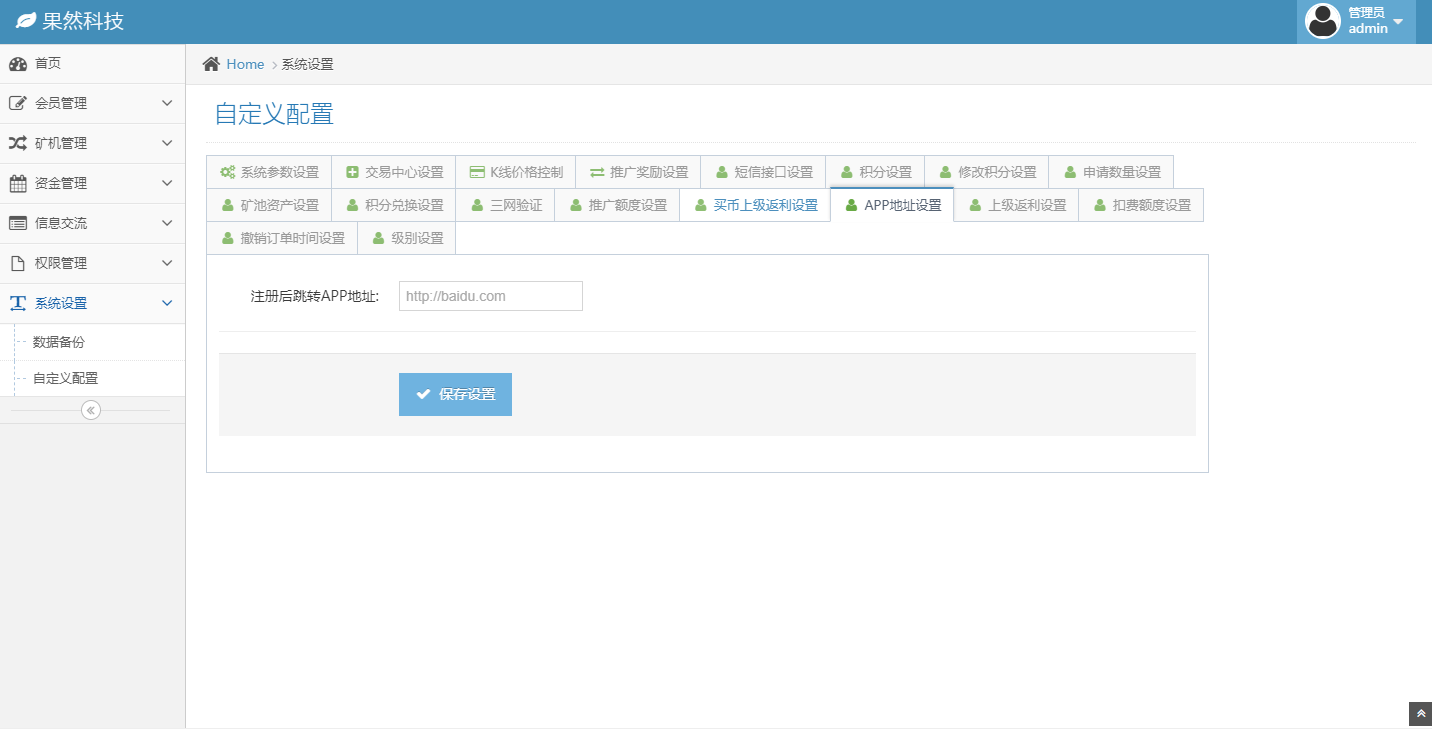
Task: Click the list icon beside 信息交流
Action: click(x=18, y=223)
